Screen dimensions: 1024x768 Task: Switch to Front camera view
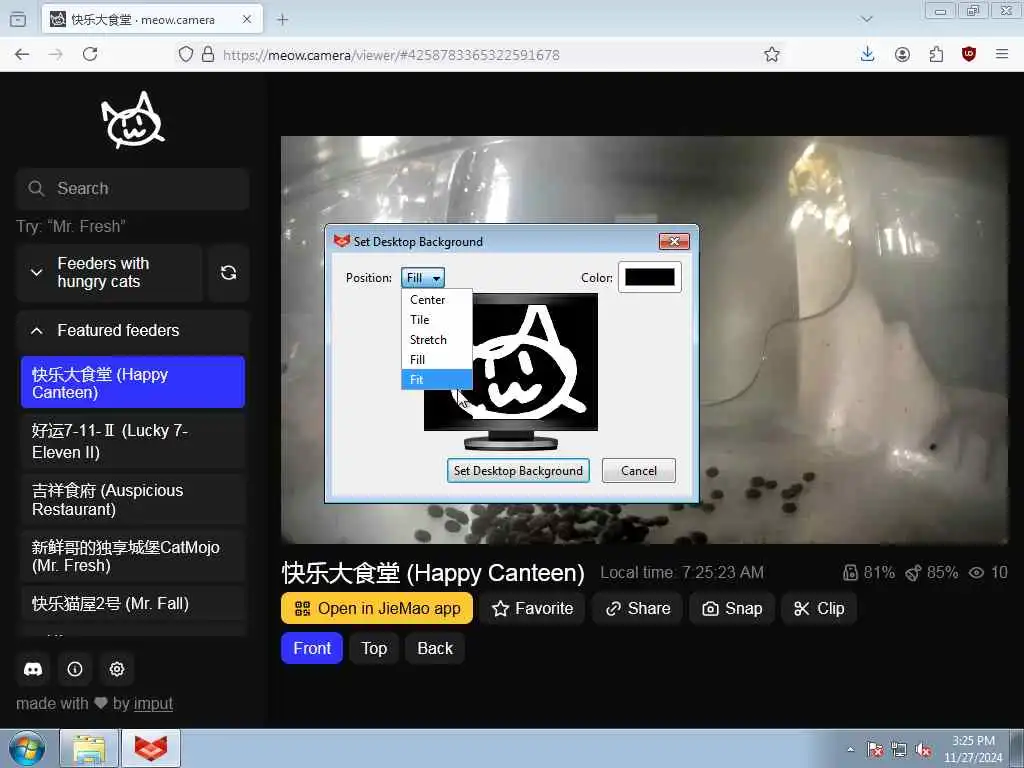[x=312, y=648]
